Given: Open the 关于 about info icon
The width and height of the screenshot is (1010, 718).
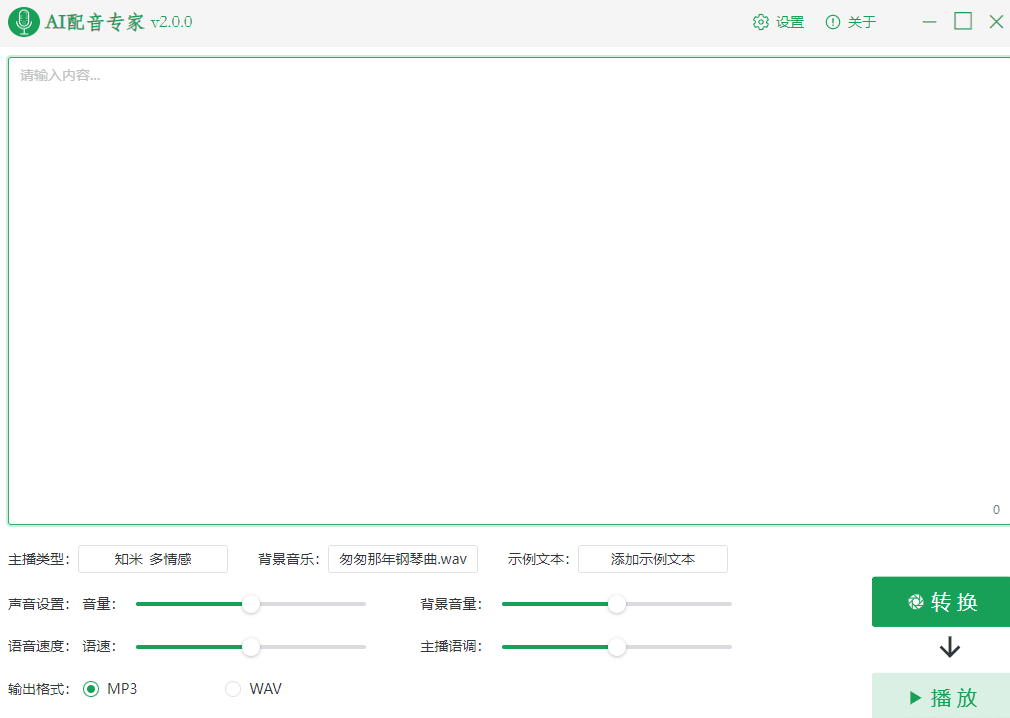Looking at the screenshot, I should [x=833, y=22].
